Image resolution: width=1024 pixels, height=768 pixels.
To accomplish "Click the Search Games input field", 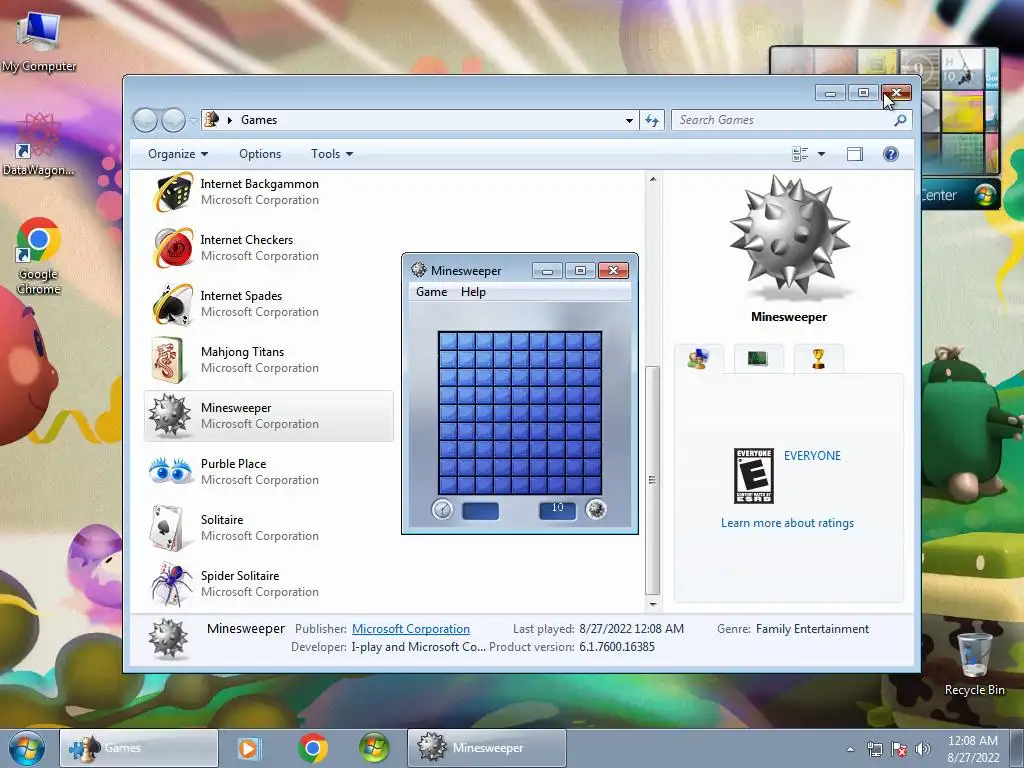I will tap(784, 120).
